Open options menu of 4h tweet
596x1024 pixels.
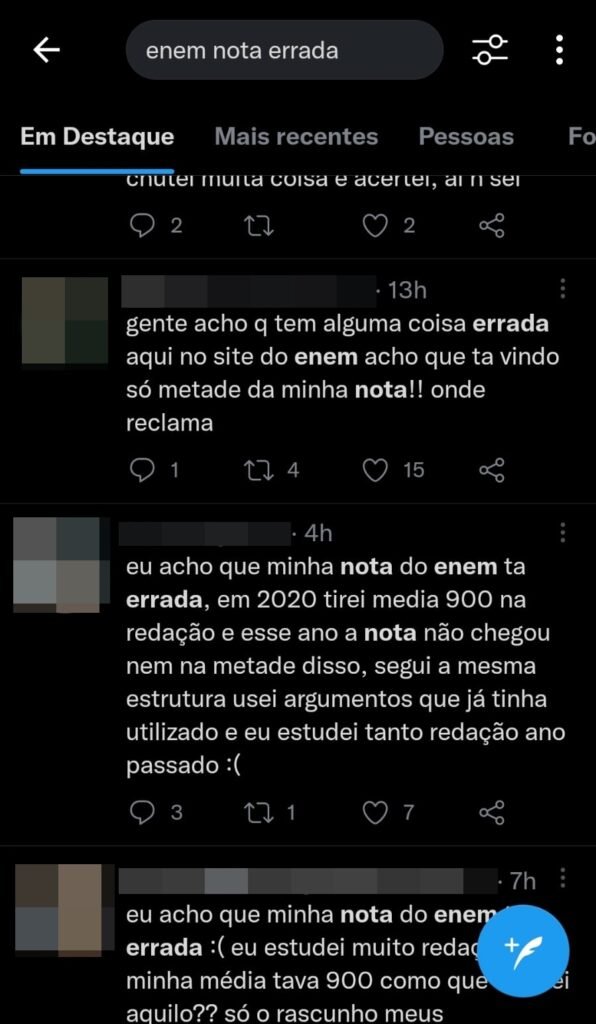[x=563, y=533]
